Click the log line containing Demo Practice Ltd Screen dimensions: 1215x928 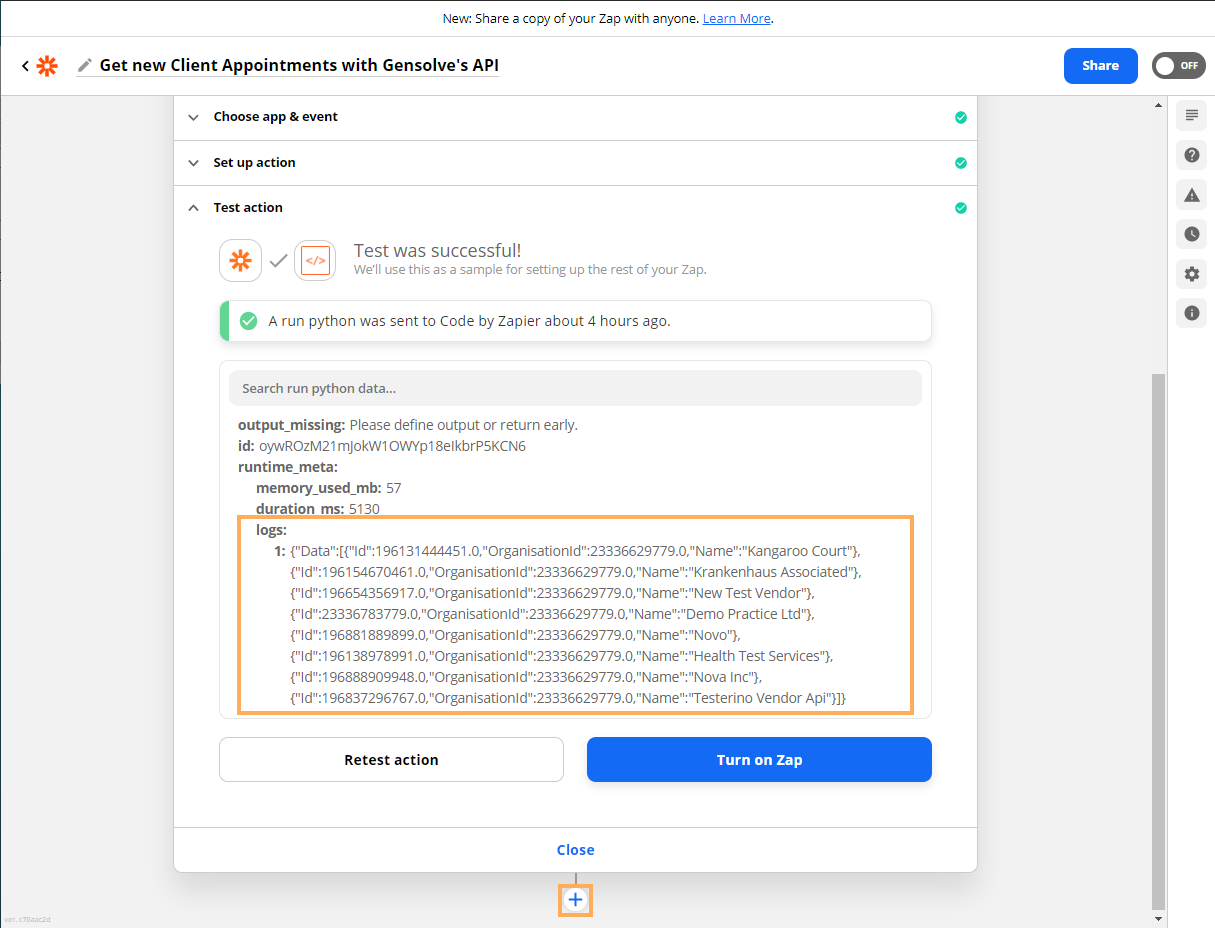[552, 614]
